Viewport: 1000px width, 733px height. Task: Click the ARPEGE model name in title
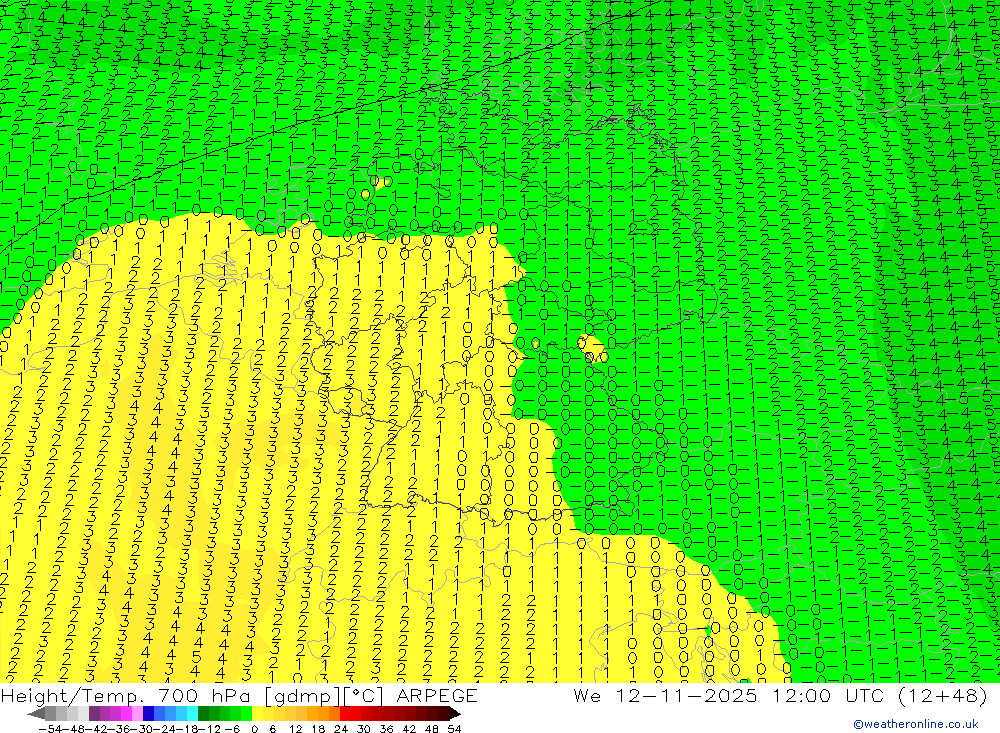point(437,696)
